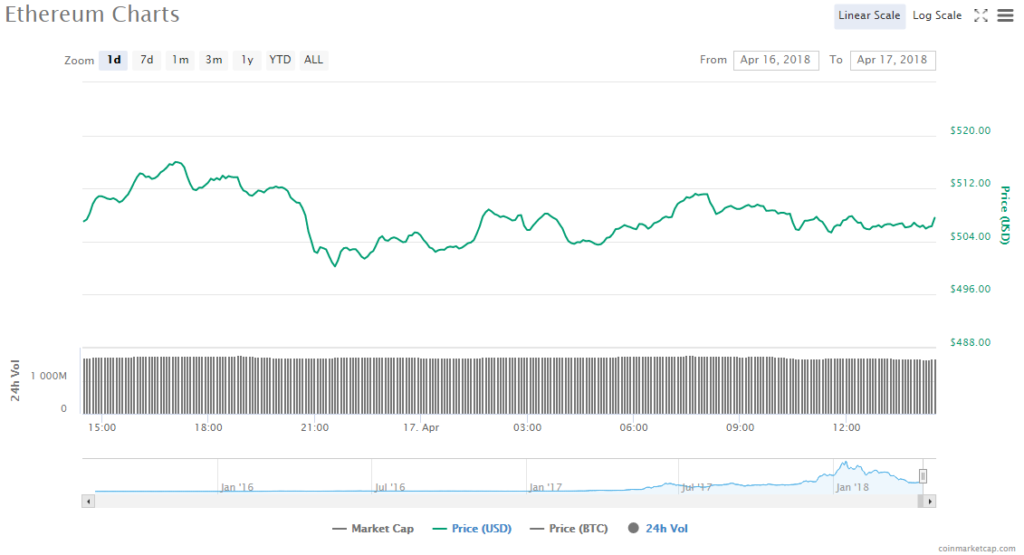Choose the 1y zoom option

click(247, 60)
